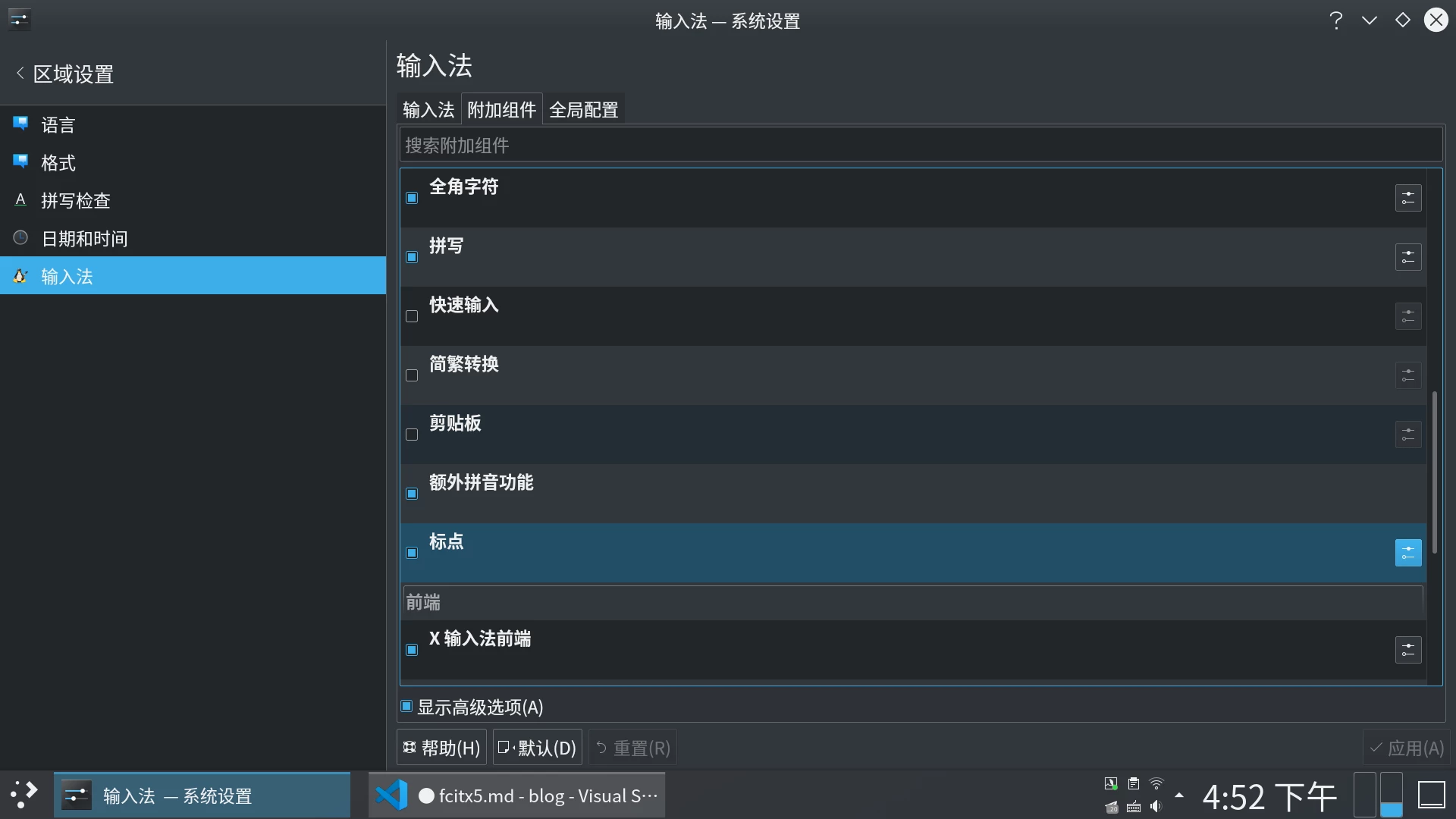This screenshot has height=819, width=1456.
Task: Open configure button for X 输入法前端
Action: click(1408, 650)
